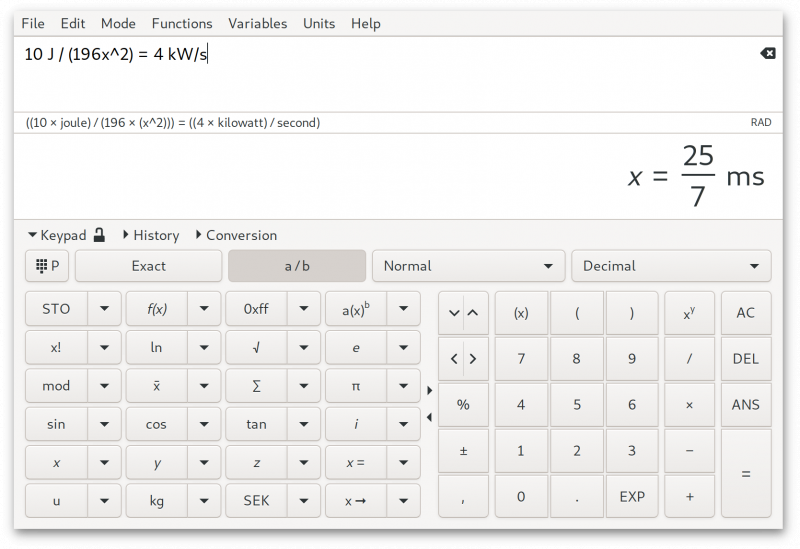Toggle the RAD angle unit indicator
Screen dimensions: 800x549
tap(761, 122)
